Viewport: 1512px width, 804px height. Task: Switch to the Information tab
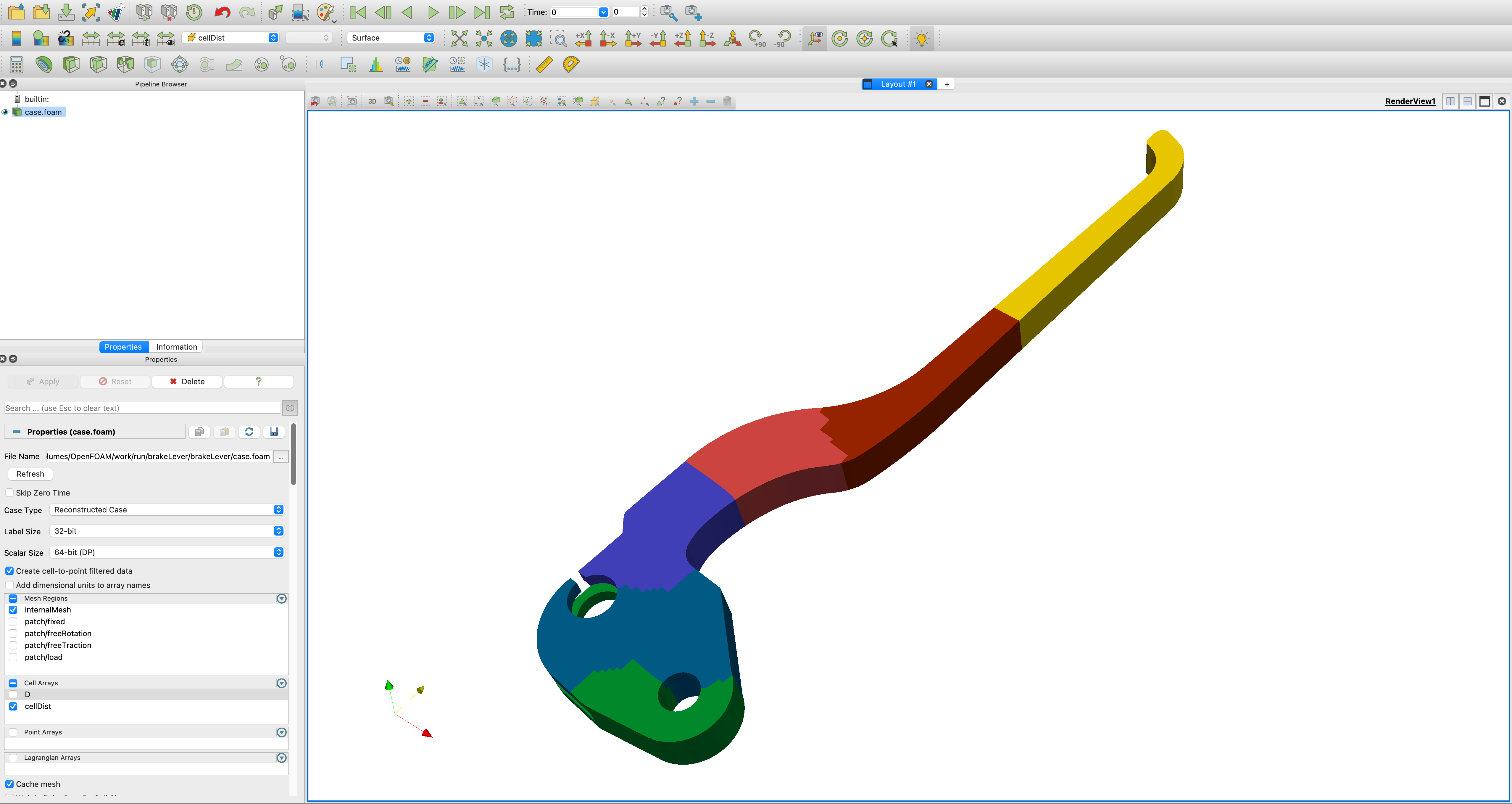[176, 347]
